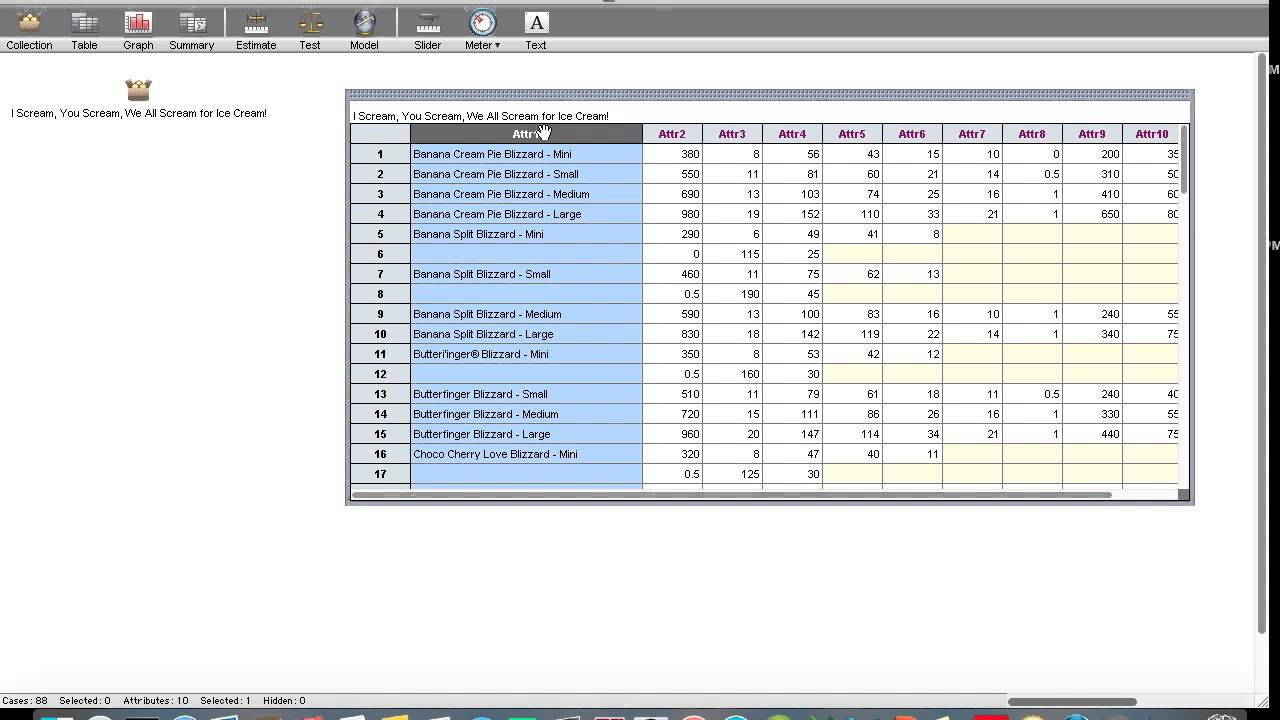Click 'Banana Split Blizzard - Small' cell

pyautogui.click(x=526, y=274)
